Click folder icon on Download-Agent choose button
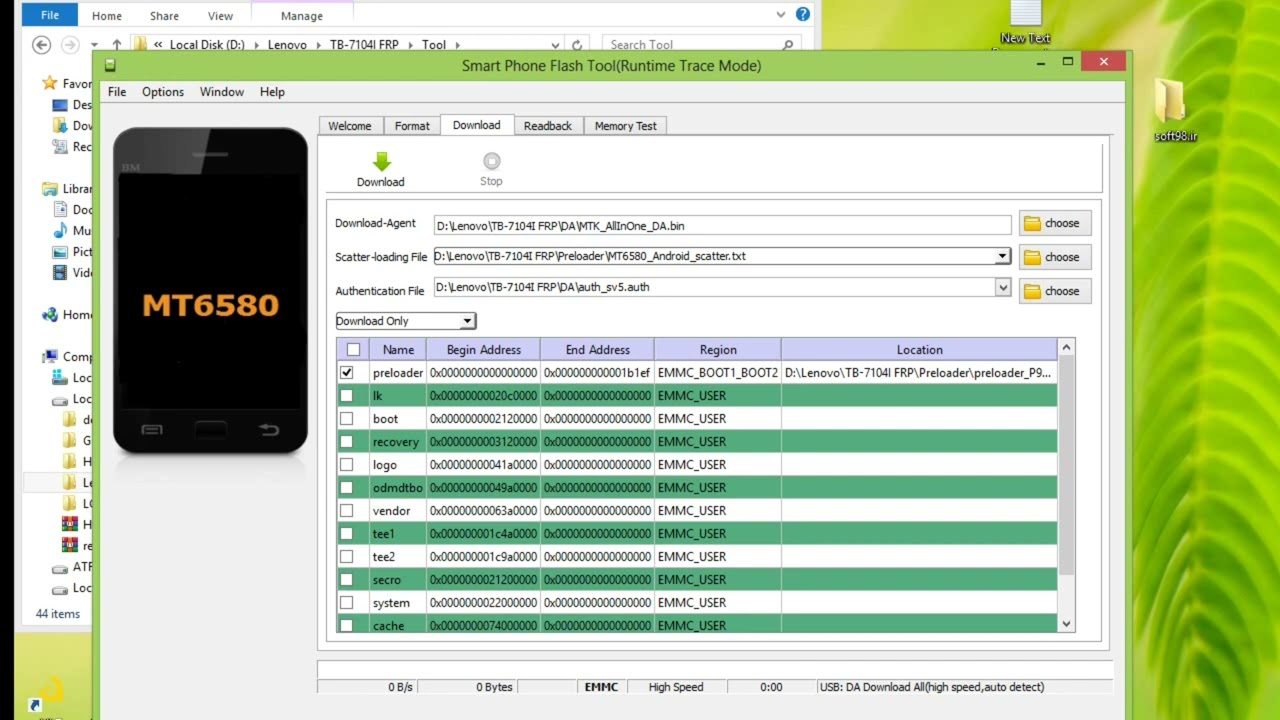 click(x=1032, y=223)
